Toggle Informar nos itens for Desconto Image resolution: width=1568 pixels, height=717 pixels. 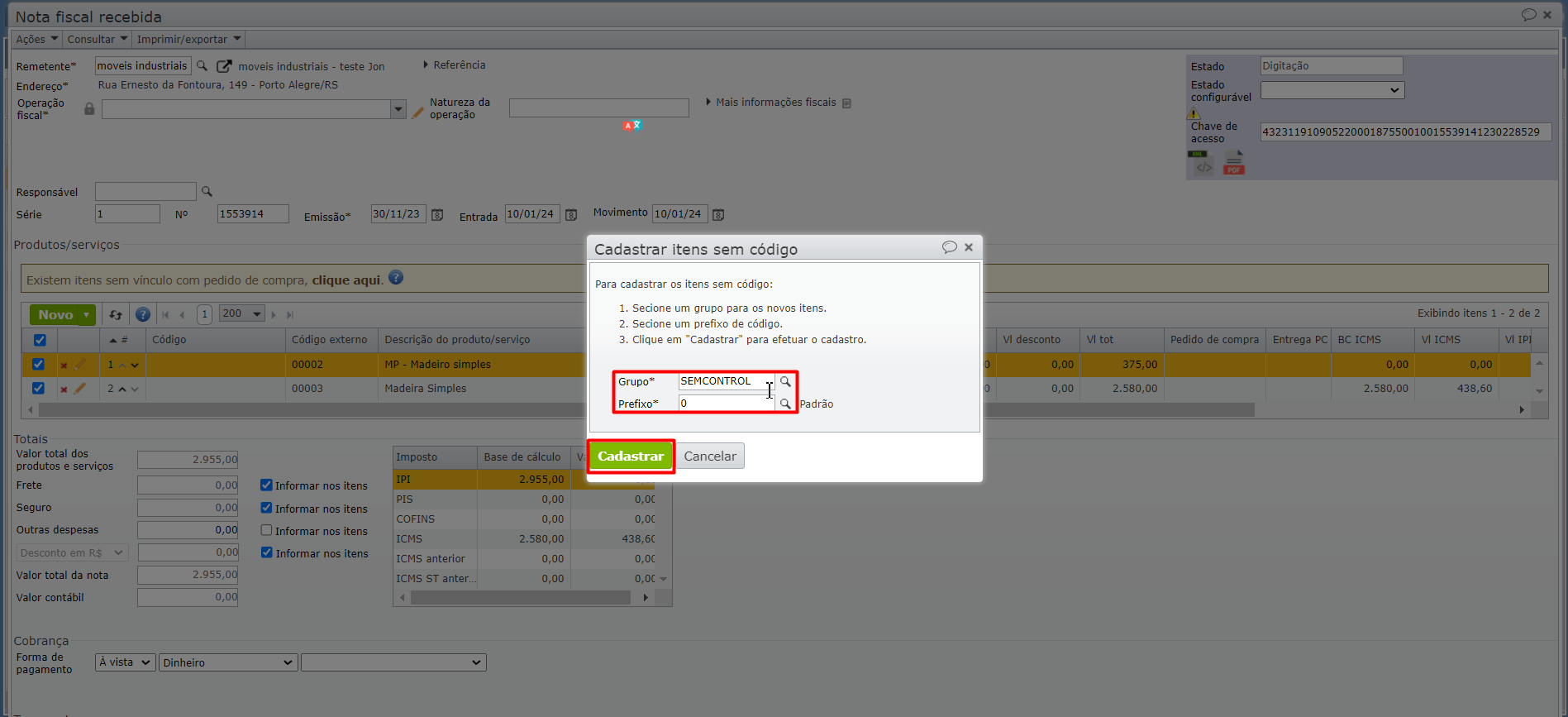tap(266, 552)
